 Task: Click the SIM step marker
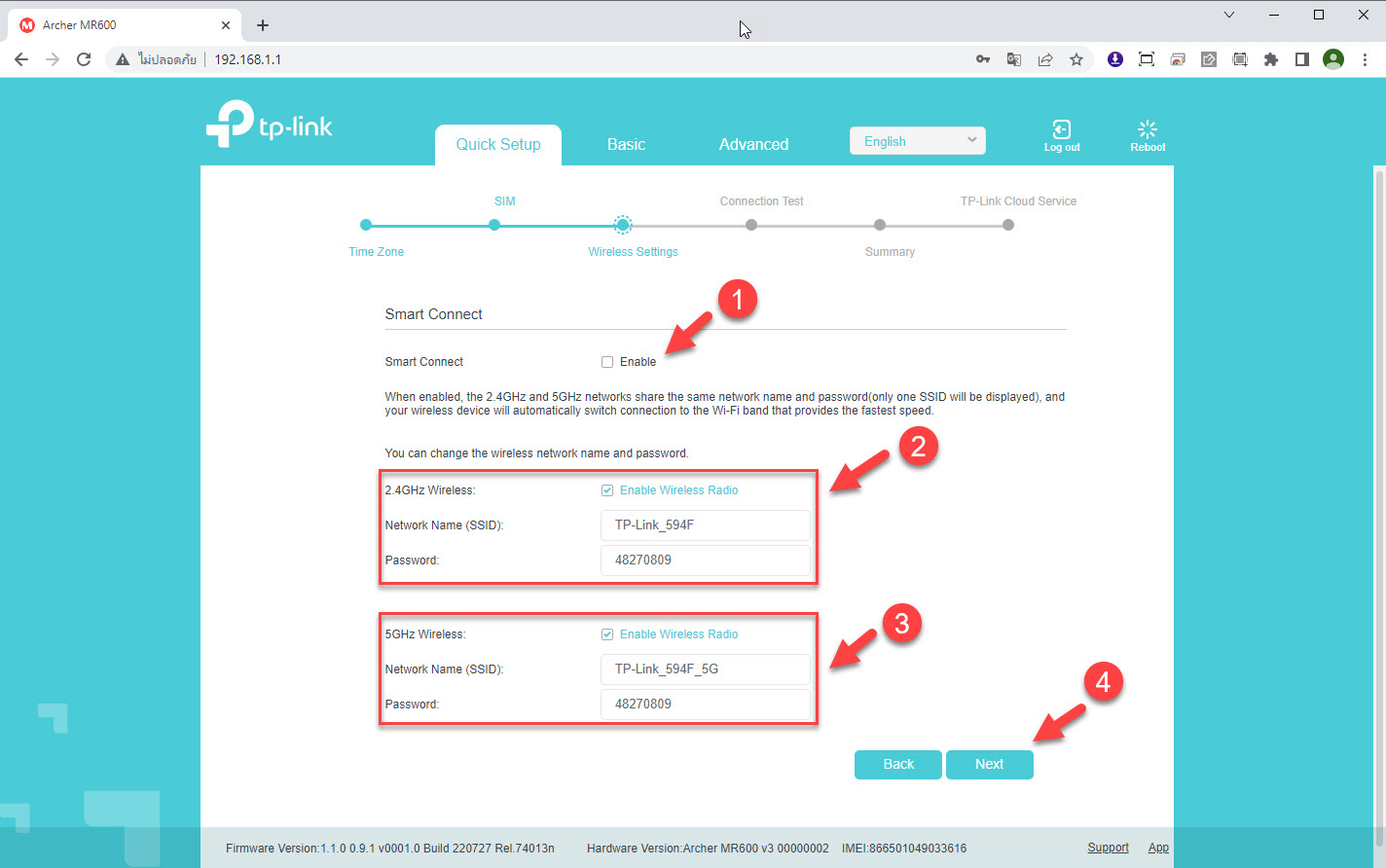[494, 225]
